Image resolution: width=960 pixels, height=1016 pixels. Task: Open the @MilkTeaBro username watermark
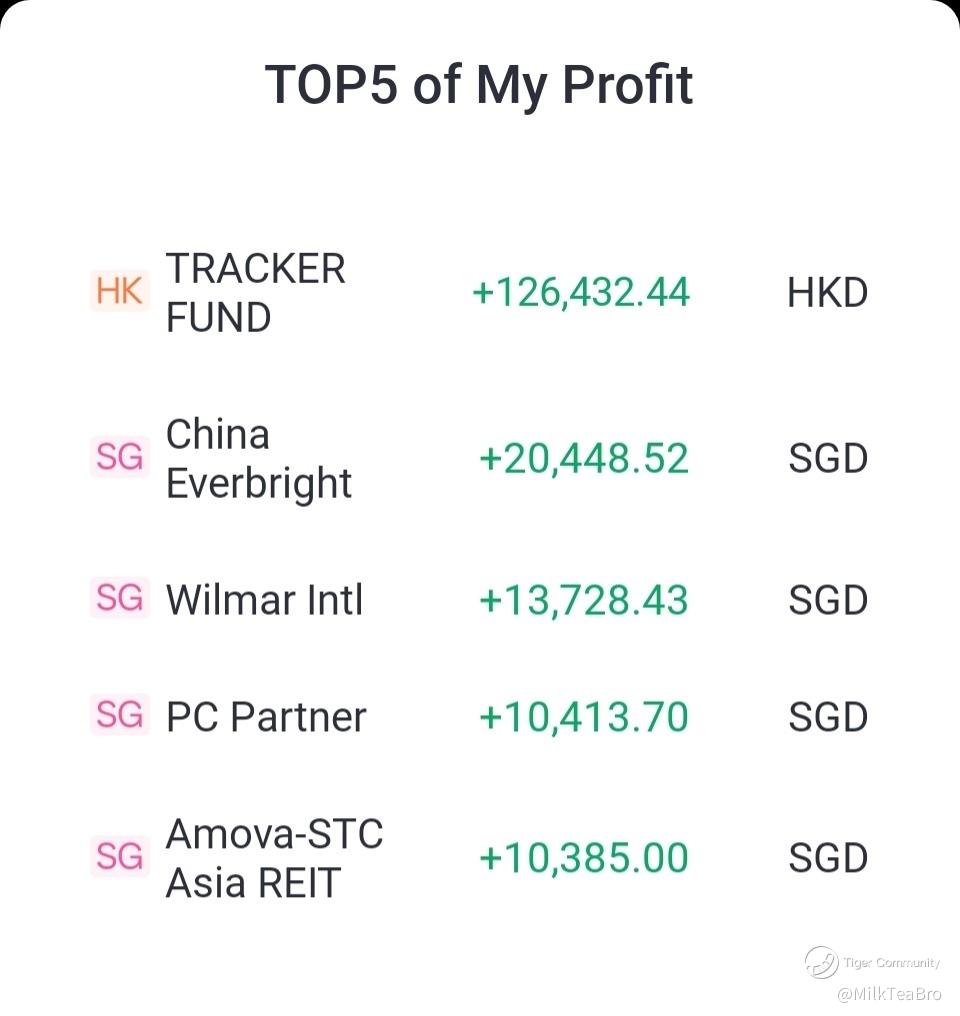click(889, 994)
